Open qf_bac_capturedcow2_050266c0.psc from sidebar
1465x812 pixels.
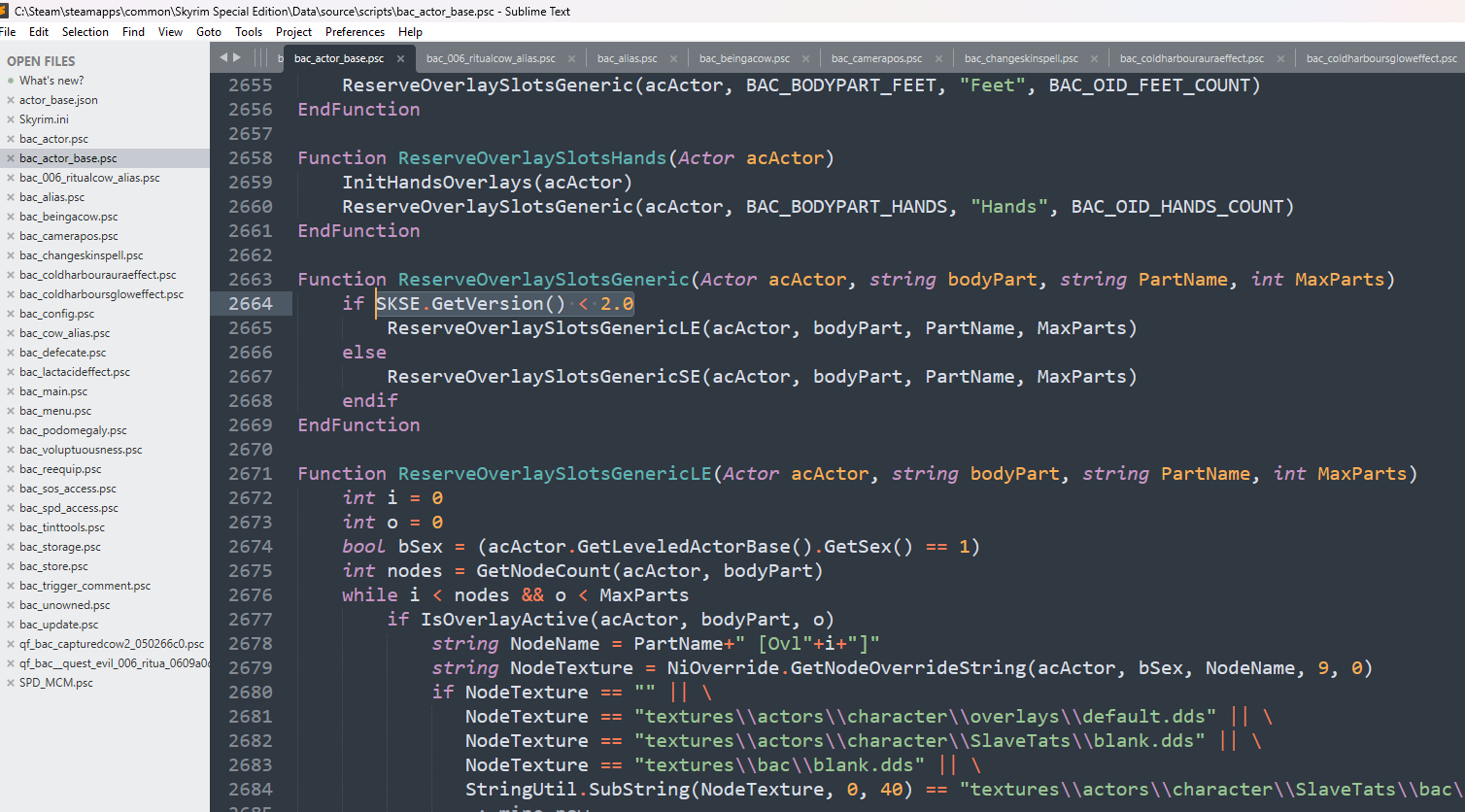[x=112, y=644]
